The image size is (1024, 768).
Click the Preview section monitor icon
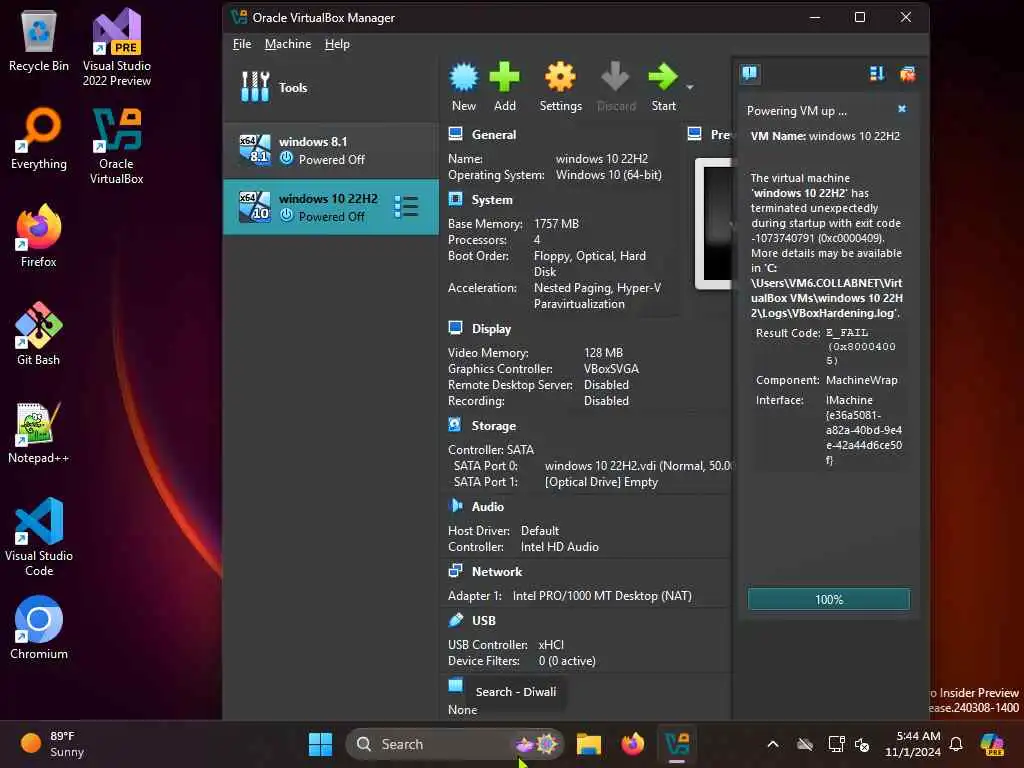[x=694, y=134]
